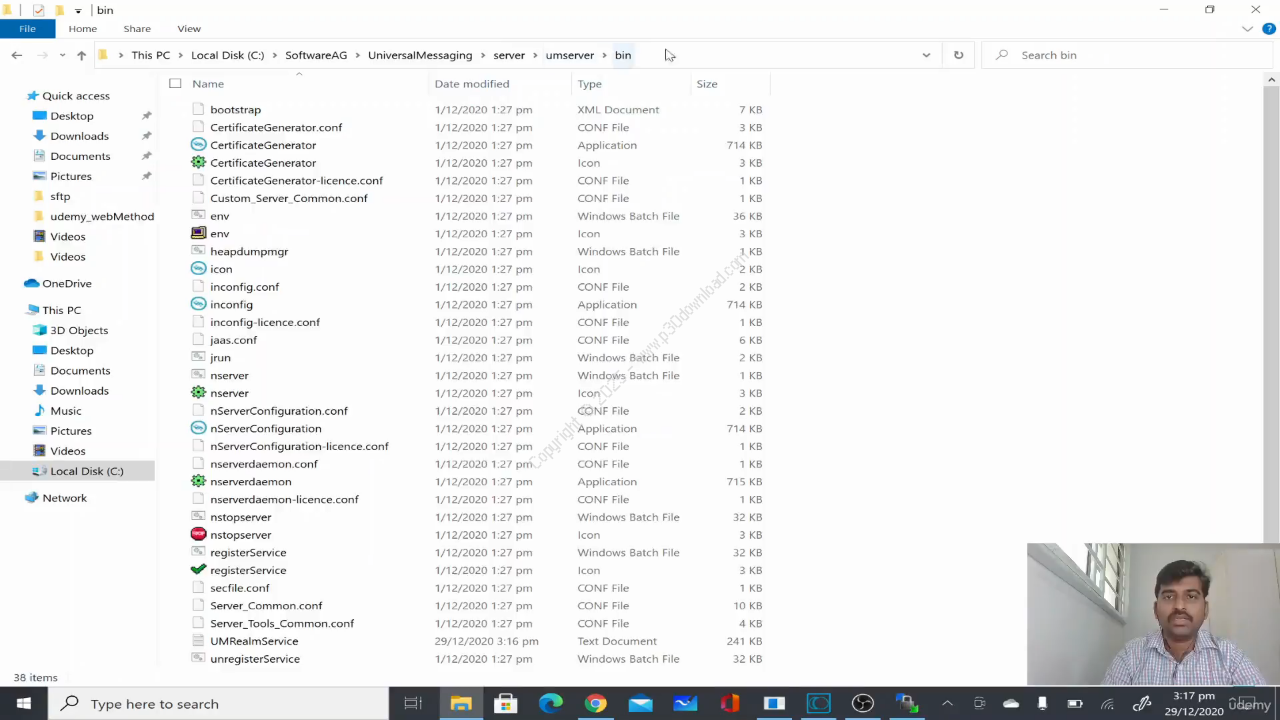1280x720 pixels.
Task: Open the Windows Start menu
Action: [x=23, y=703]
